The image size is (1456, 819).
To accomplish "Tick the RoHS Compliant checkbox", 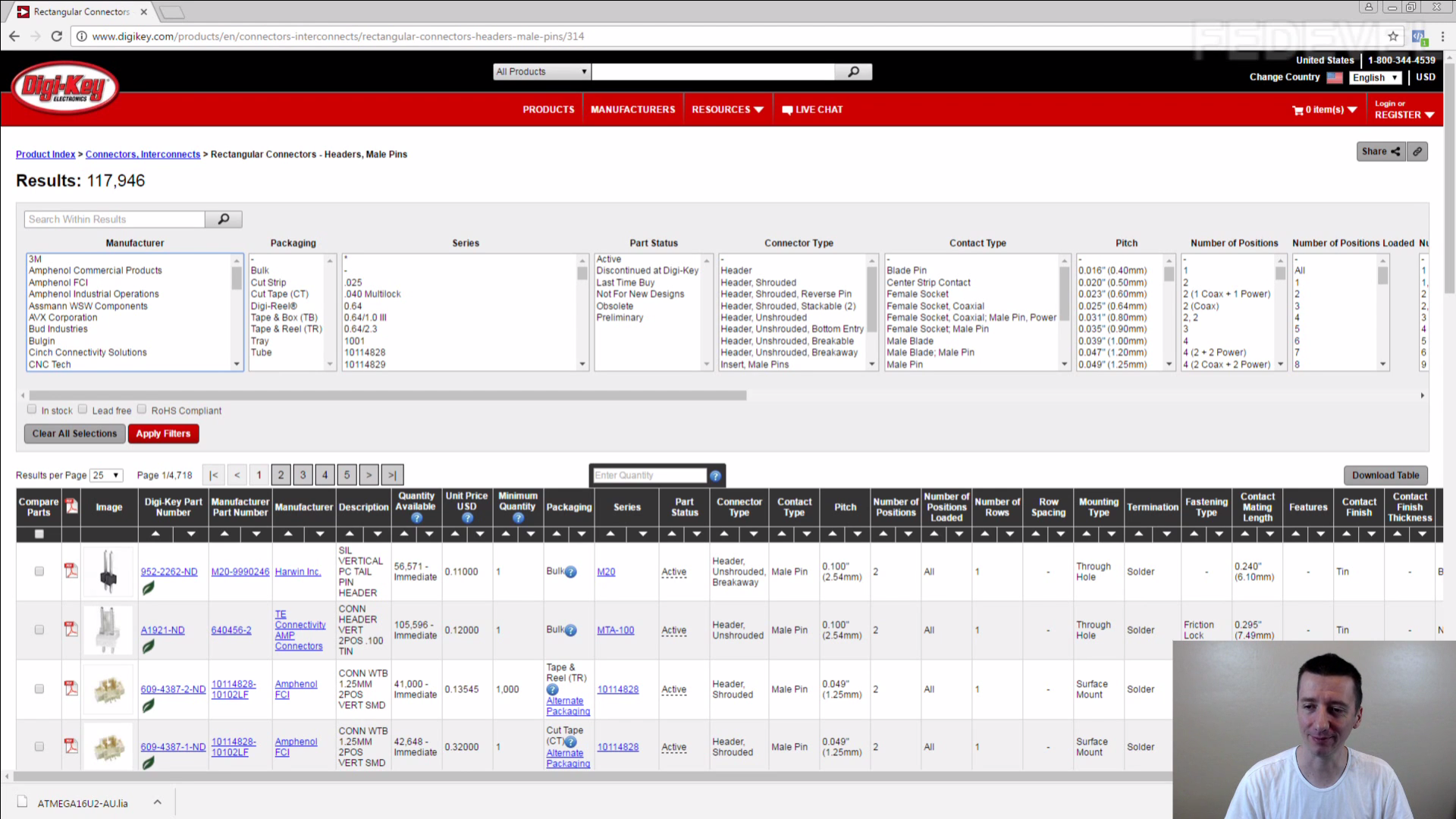I will click(x=142, y=409).
